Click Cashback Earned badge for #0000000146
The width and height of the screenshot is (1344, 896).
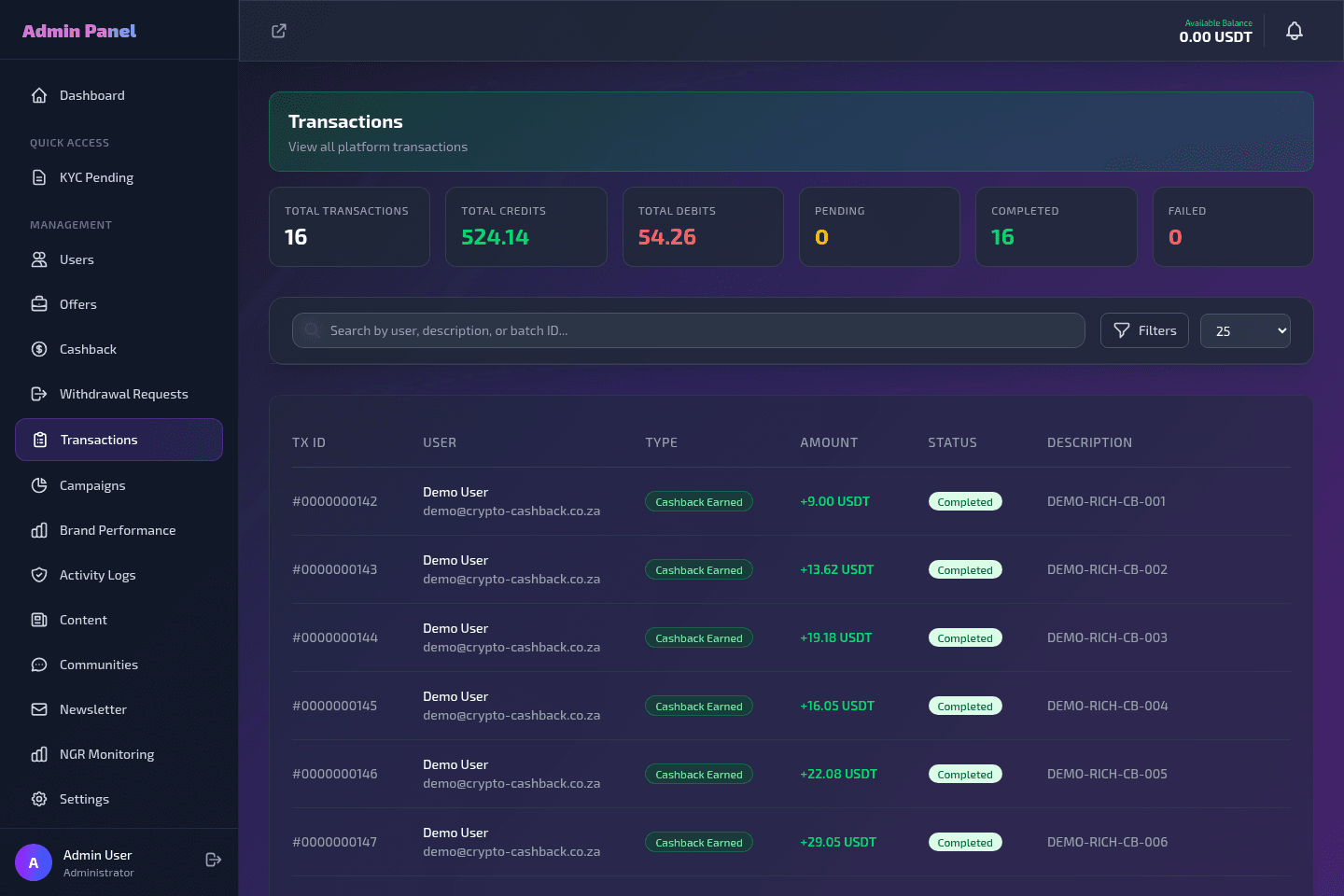tap(699, 774)
